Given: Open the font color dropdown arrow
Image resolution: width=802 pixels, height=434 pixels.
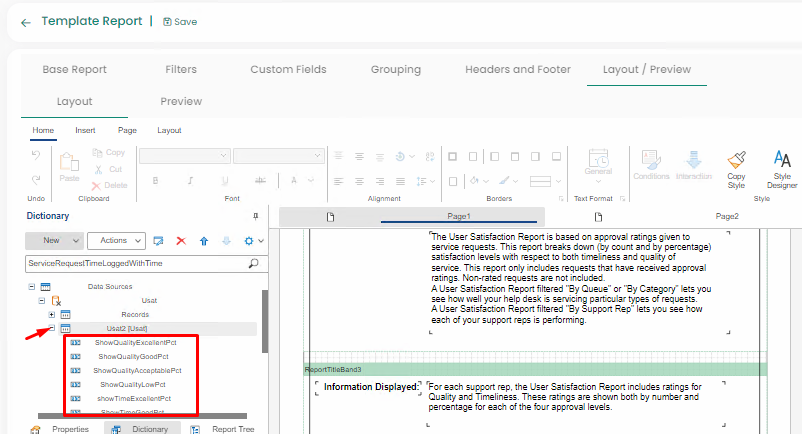Looking at the screenshot, I should tap(310, 180).
